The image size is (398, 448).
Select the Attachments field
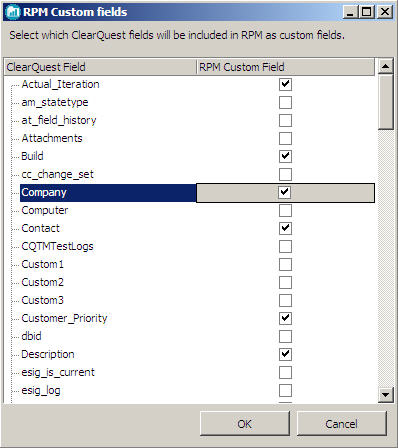(x=52, y=138)
